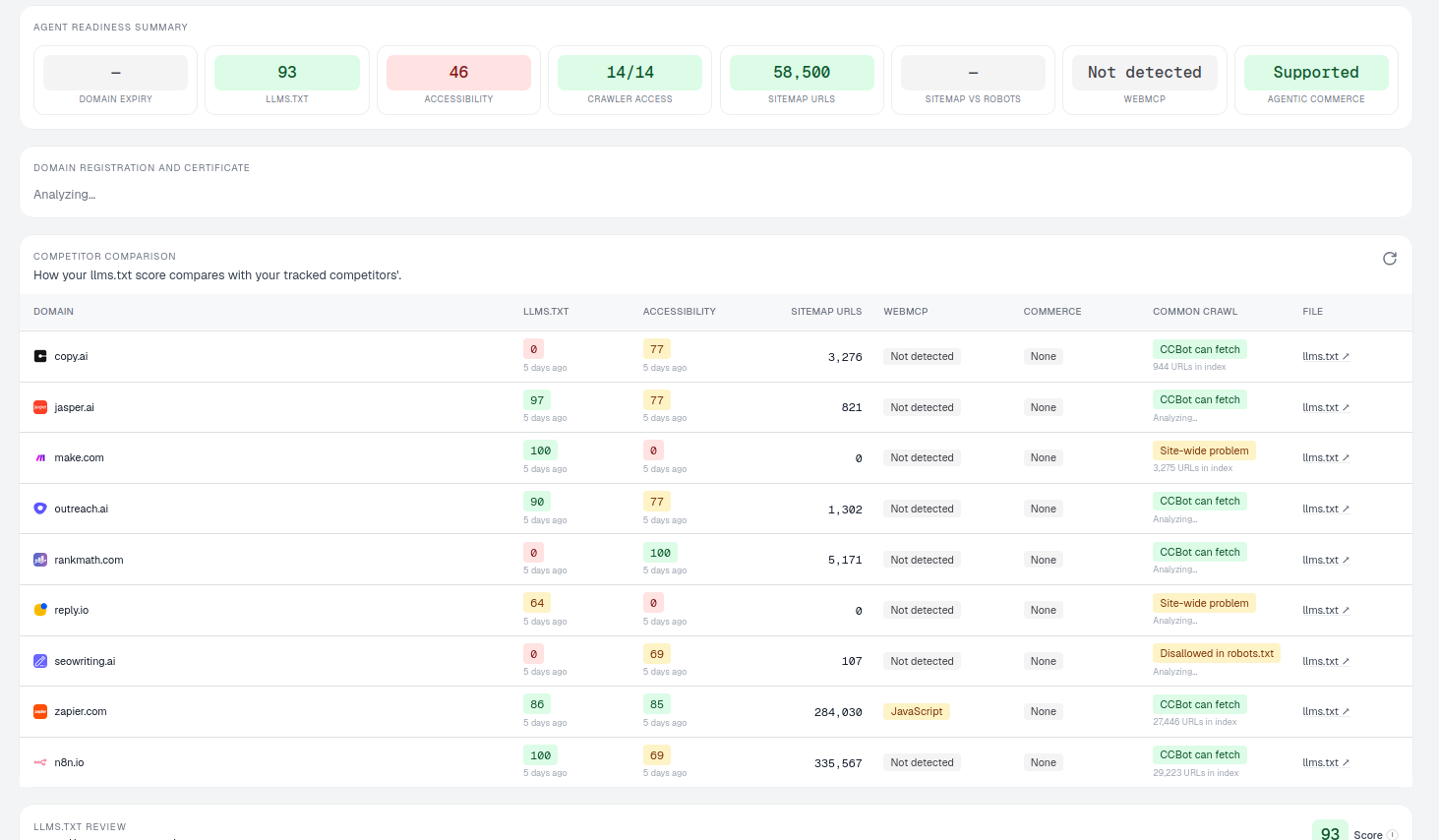Click the jasper.ai favicon icon
Image resolution: width=1439 pixels, height=840 pixels.
[40, 407]
